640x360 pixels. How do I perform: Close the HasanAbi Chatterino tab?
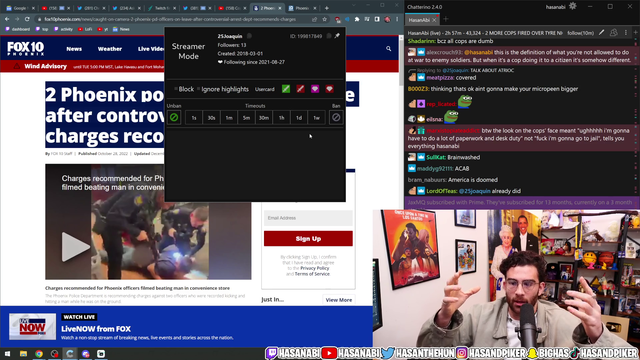434,20
